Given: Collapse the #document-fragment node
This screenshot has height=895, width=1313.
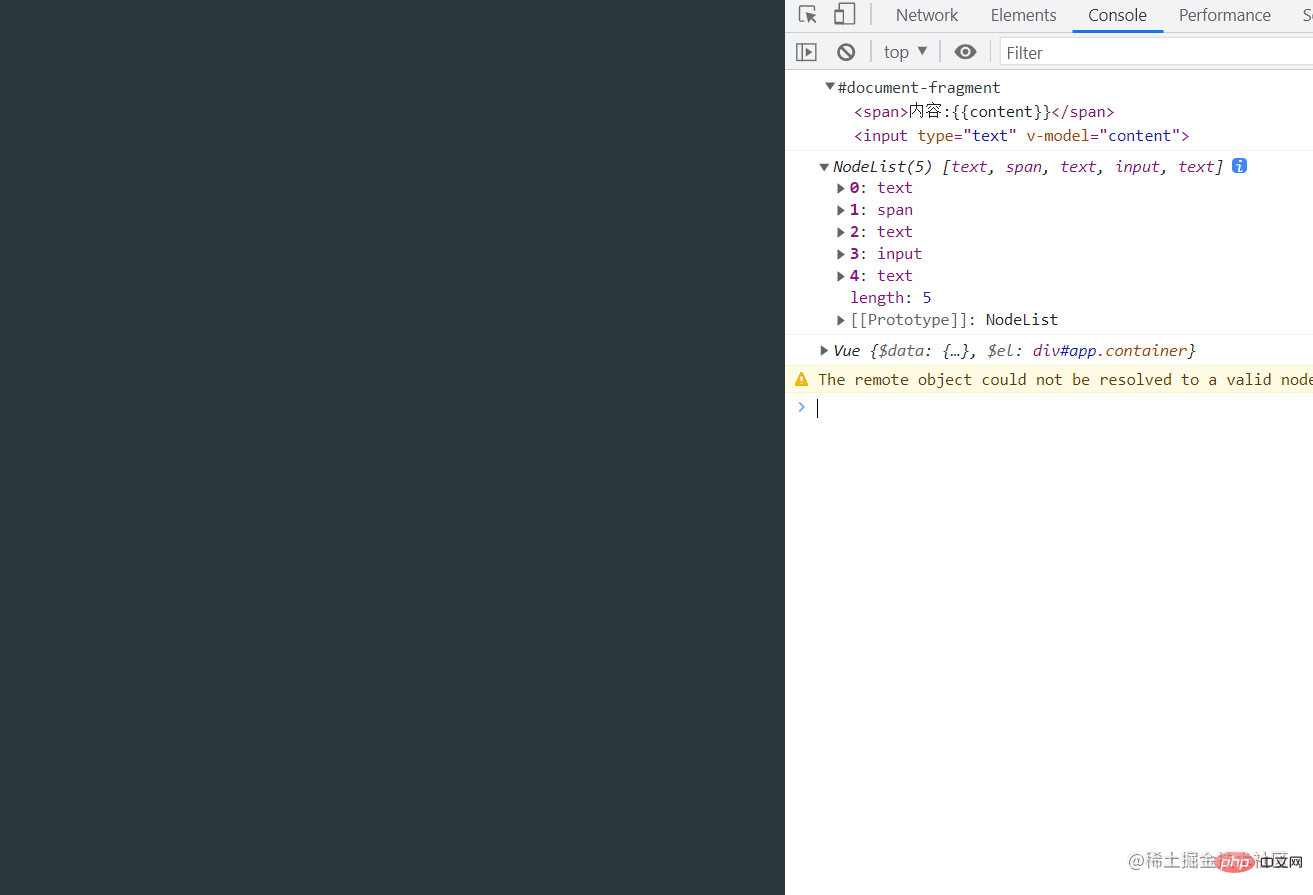Looking at the screenshot, I should point(830,87).
